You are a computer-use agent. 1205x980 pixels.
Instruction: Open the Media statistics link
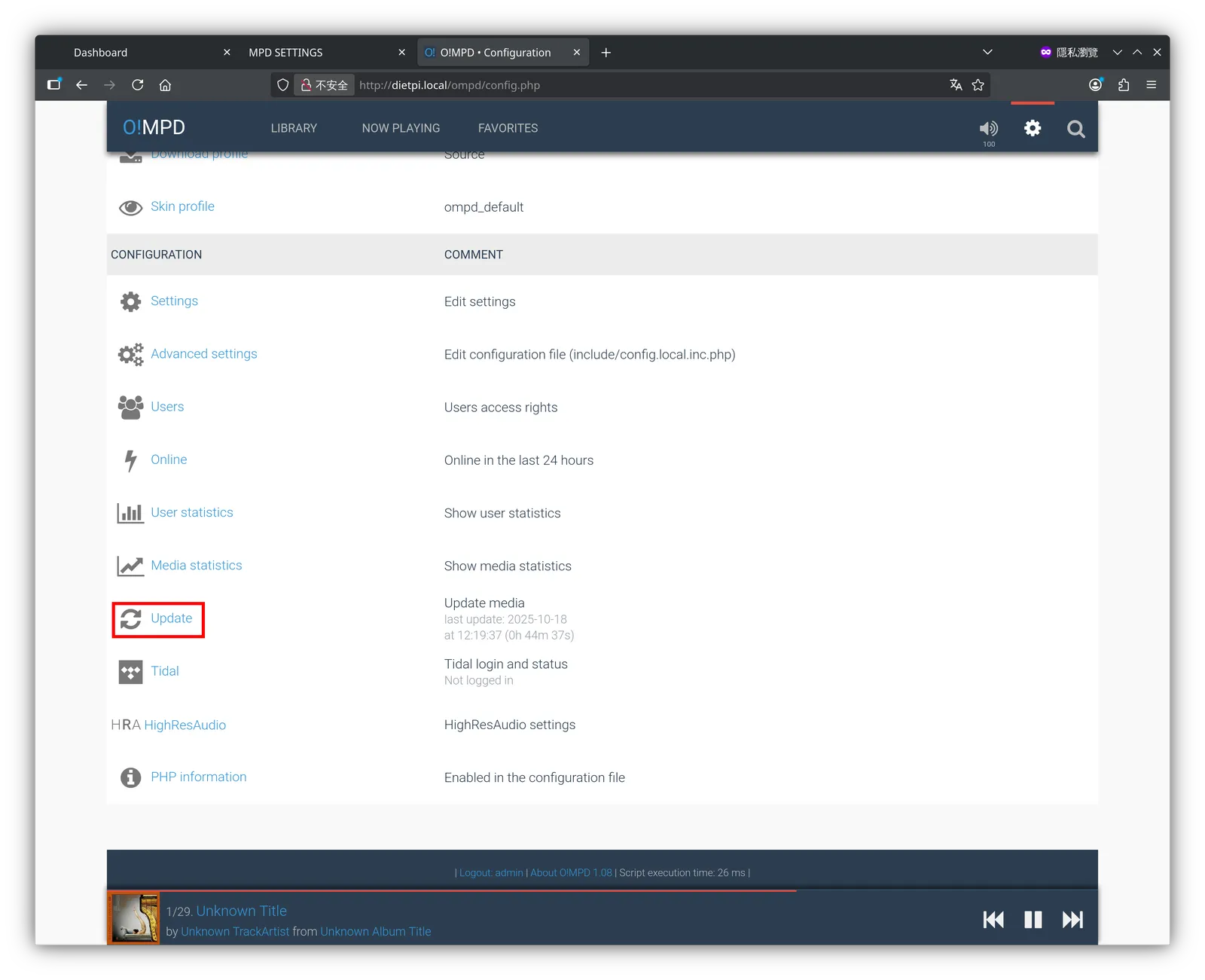pyautogui.click(x=197, y=566)
